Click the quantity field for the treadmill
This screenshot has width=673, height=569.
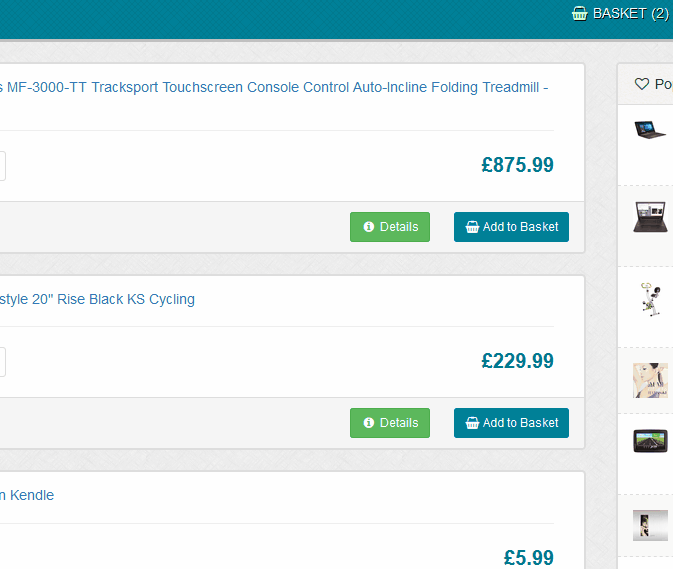coord(2,166)
